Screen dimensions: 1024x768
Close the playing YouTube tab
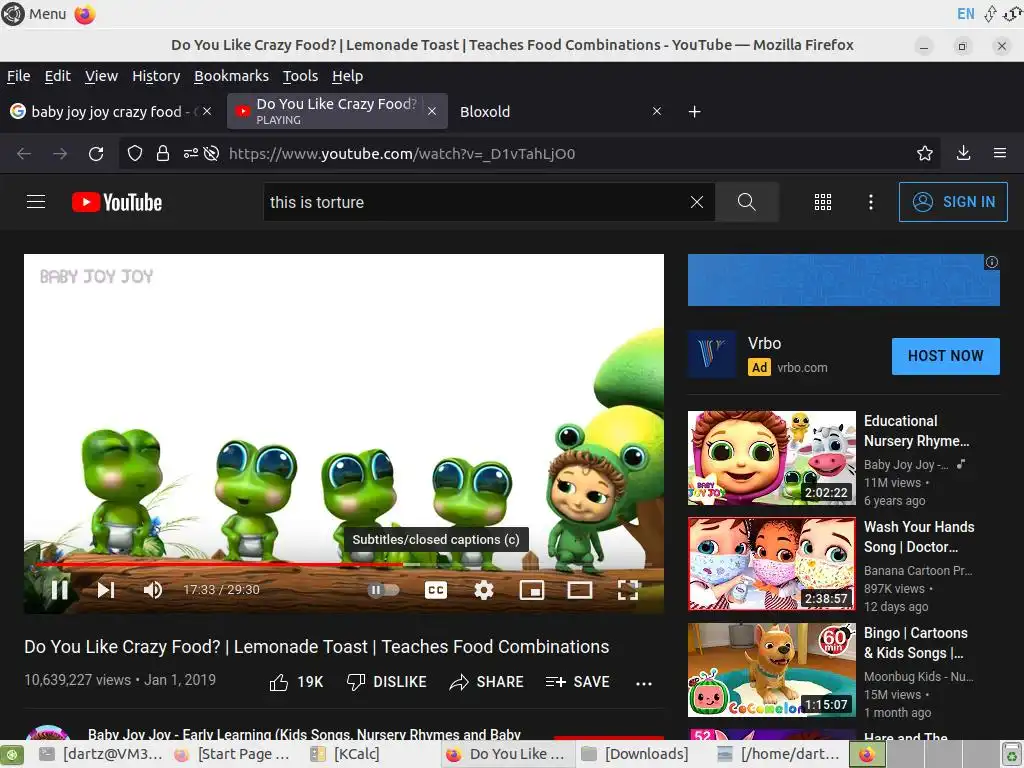432,112
